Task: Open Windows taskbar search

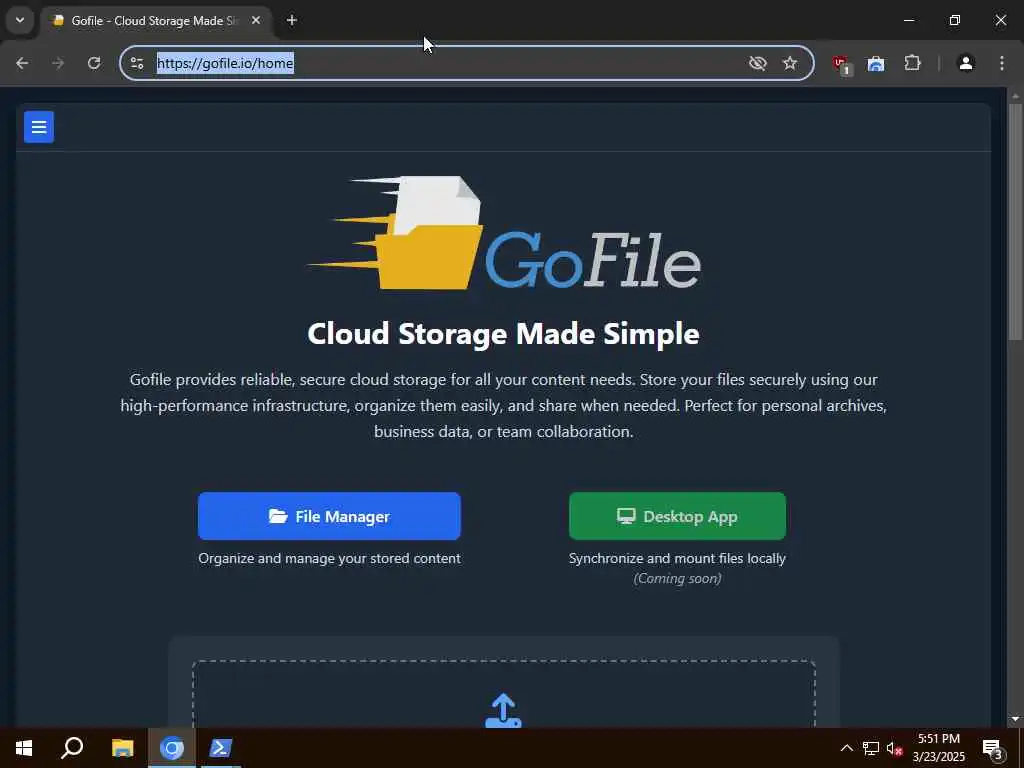Action: tap(72, 748)
